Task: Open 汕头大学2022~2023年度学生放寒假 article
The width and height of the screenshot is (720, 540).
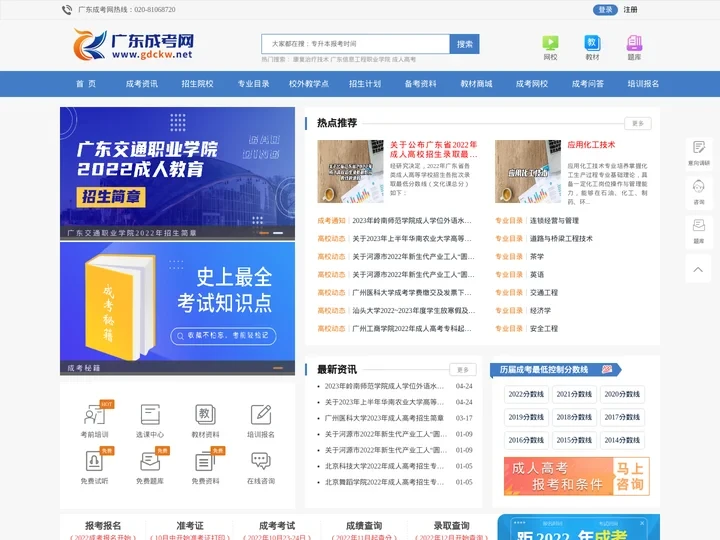Action: [413, 311]
